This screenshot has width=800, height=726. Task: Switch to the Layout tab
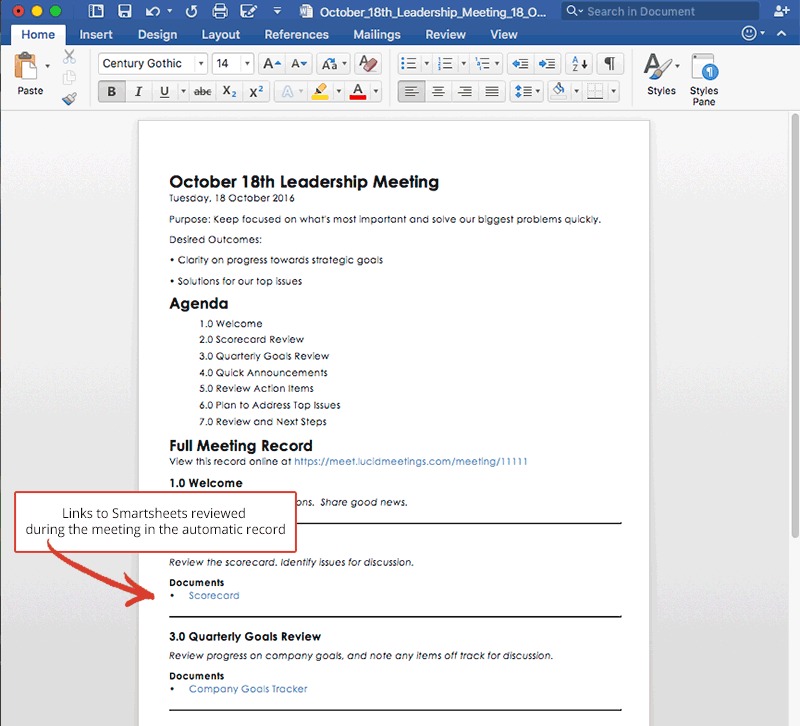coord(220,34)
